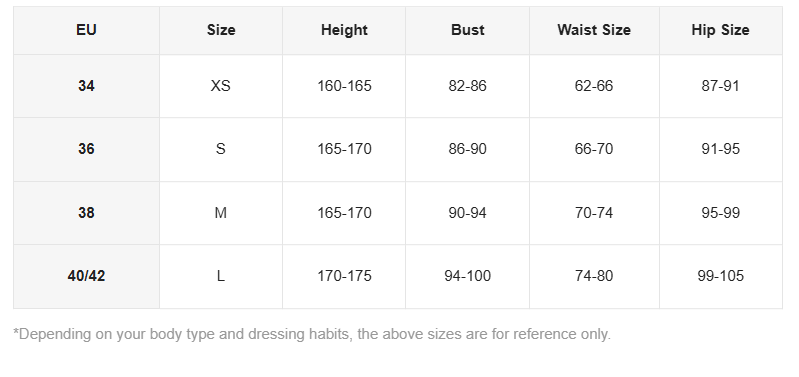This screenshot has height=377, width=799.
Task: Select the EU 40/42 row label
Action: 86,276
